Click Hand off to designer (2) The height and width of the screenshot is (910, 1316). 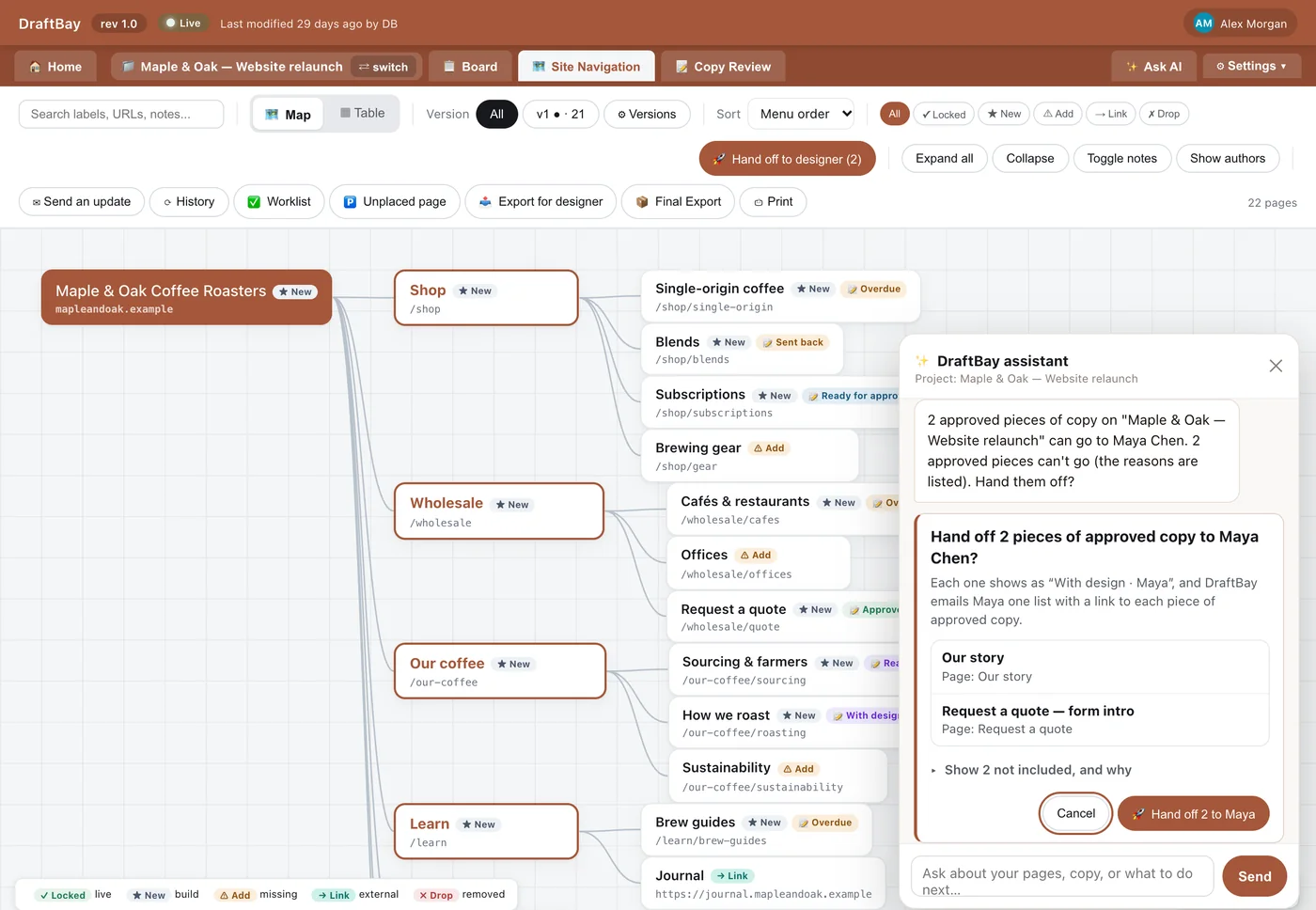coord(788,159)
